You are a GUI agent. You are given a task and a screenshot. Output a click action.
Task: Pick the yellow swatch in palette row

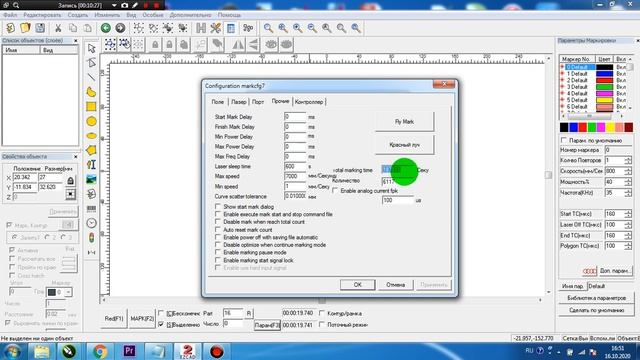pyautogui.click(x=610, y=128)
